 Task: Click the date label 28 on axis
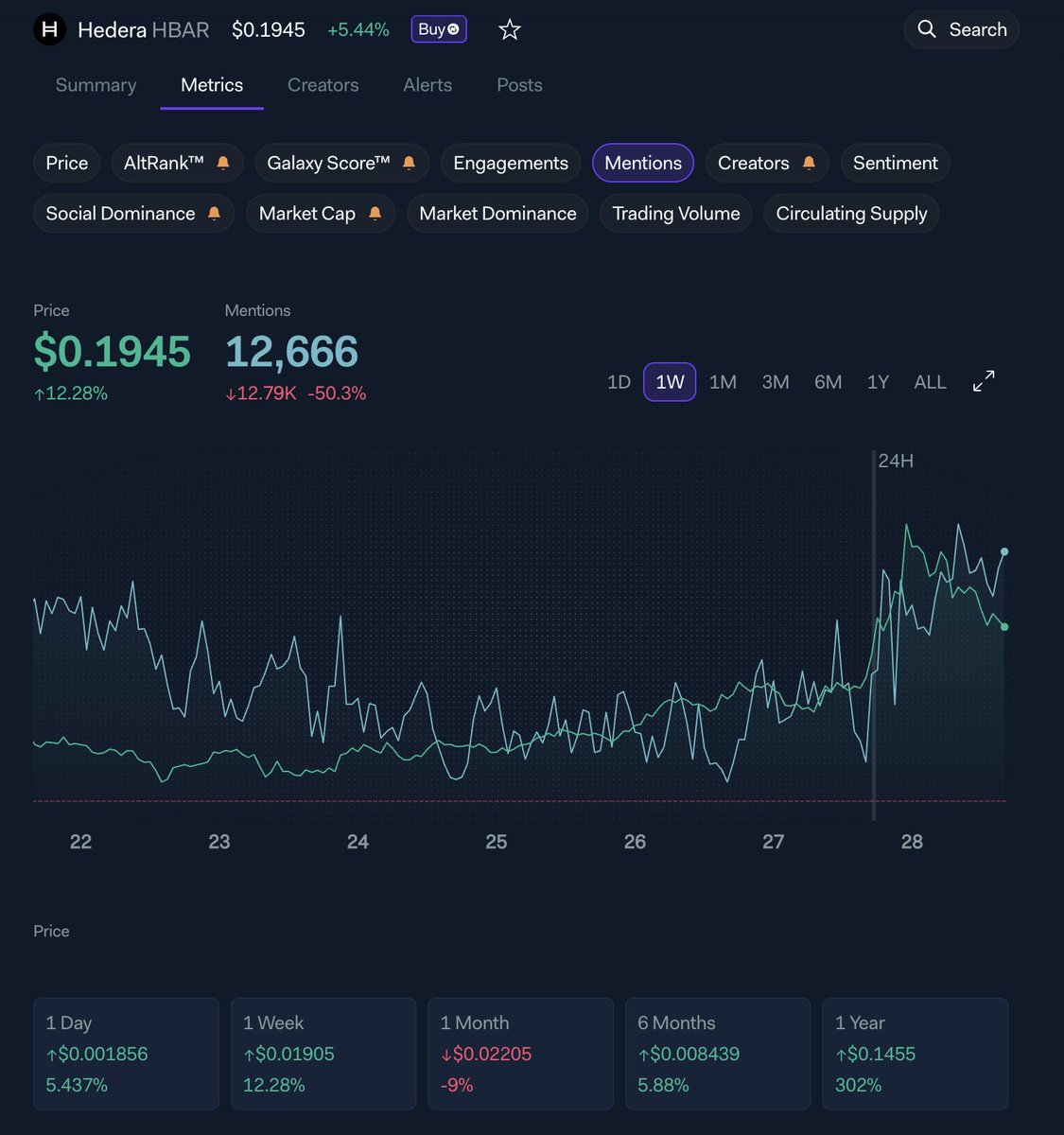click(x=912, y=842)
